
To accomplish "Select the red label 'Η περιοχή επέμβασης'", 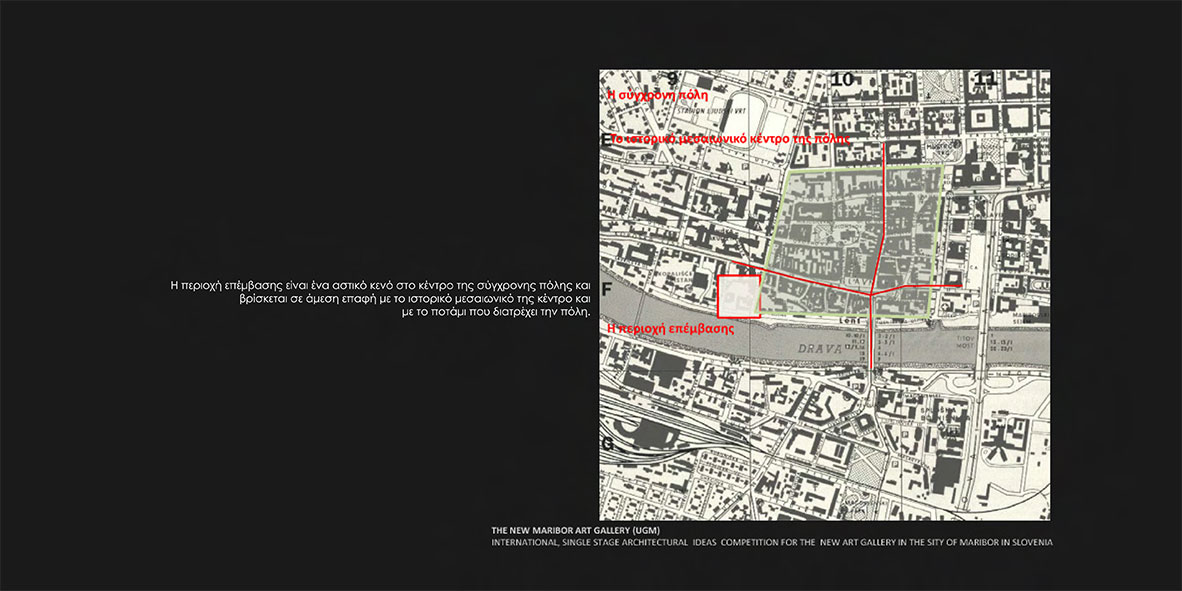I will pos(671,328).
